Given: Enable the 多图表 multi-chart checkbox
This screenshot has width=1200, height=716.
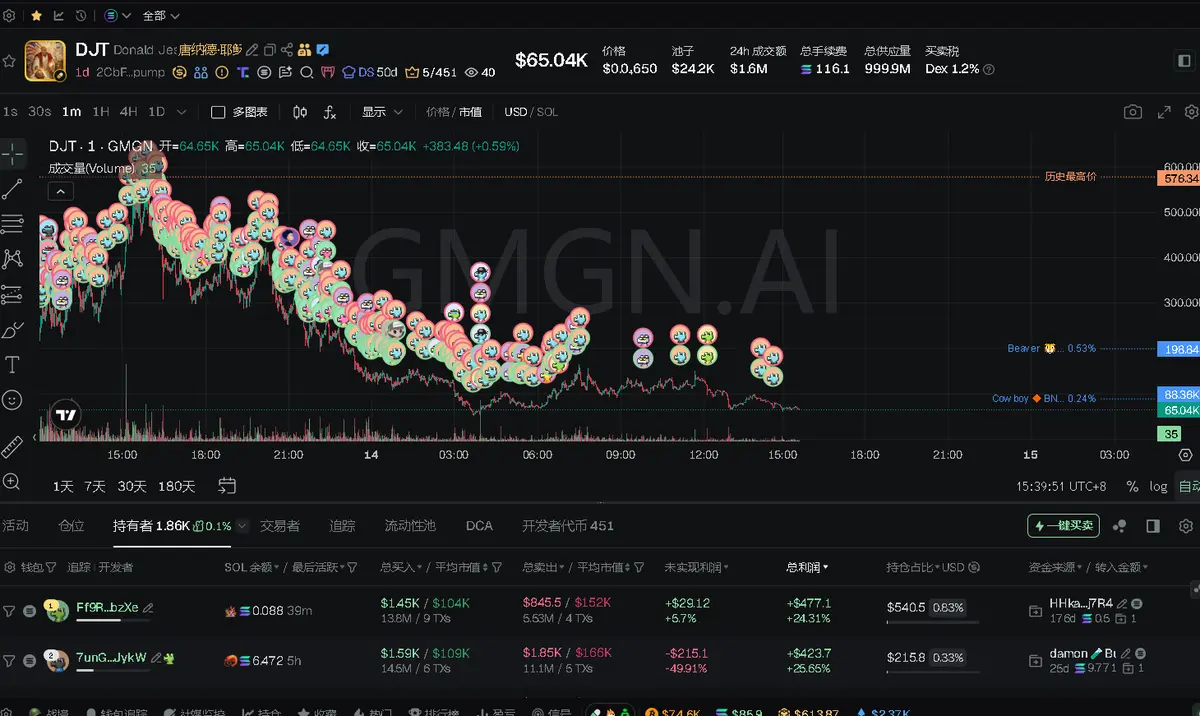Looking at the screenshot, I should (218, 112).
